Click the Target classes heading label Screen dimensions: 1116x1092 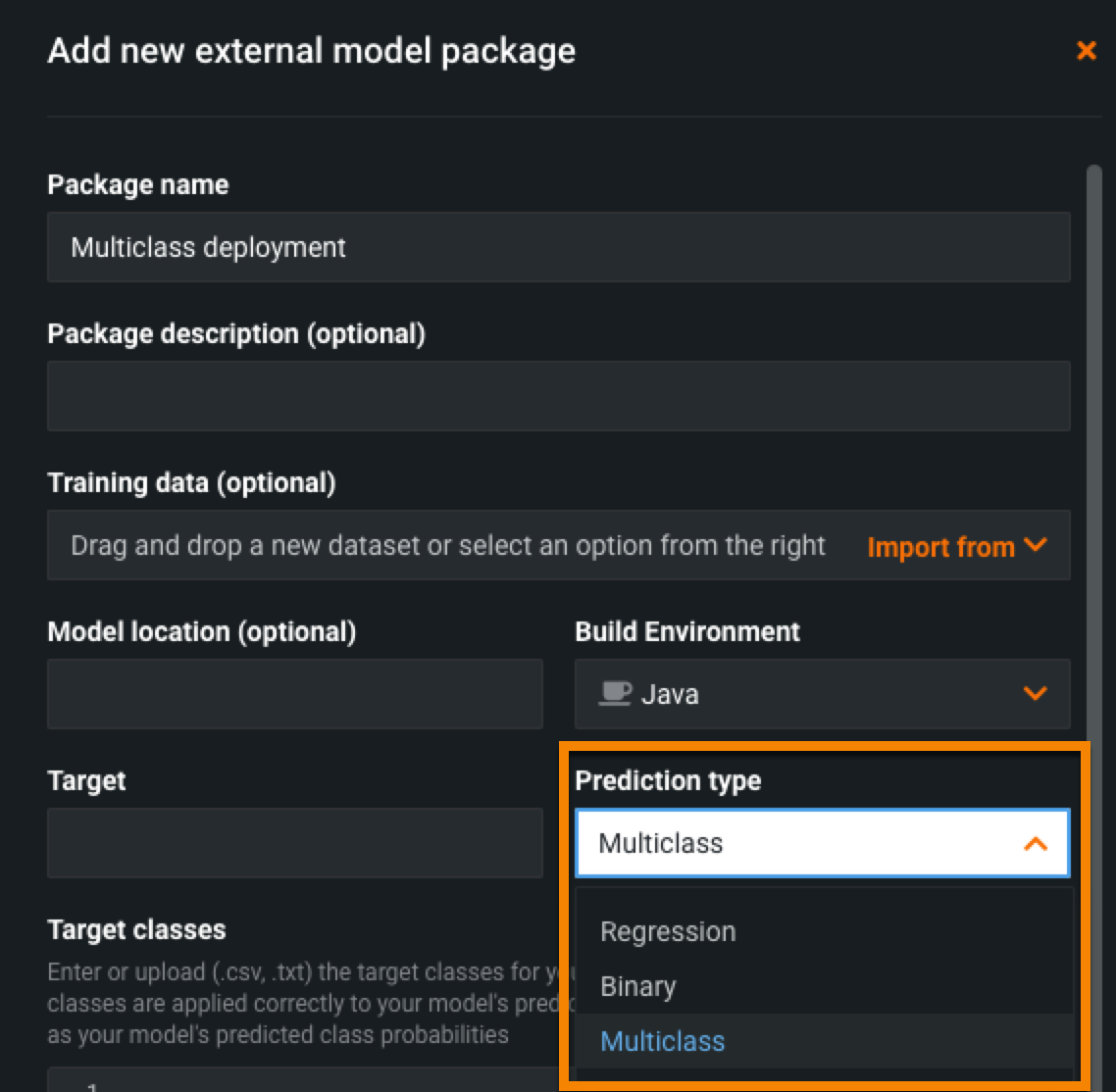(136, 929)
